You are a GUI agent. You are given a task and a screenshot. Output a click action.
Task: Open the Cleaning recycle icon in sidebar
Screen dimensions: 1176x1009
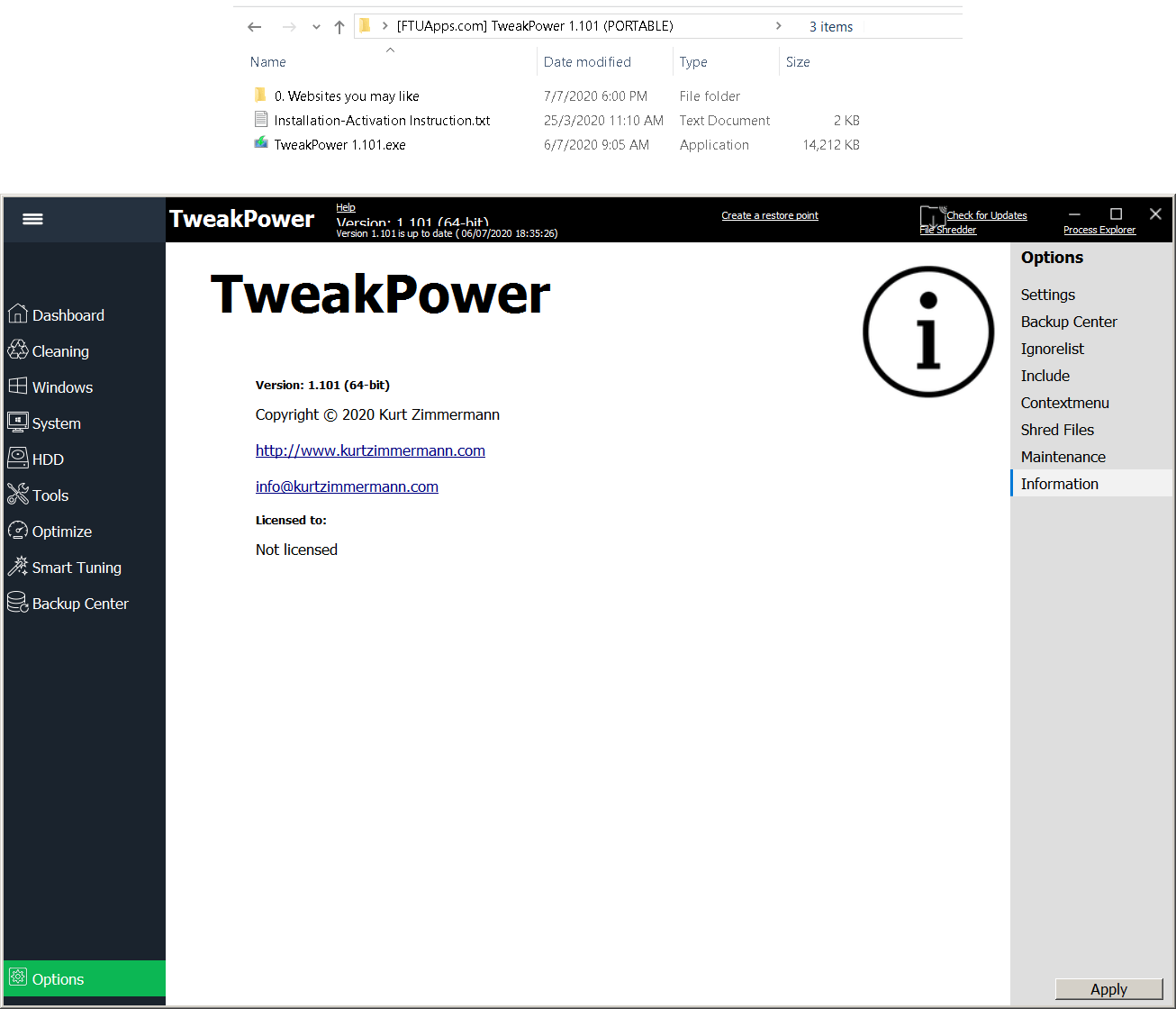18,350
